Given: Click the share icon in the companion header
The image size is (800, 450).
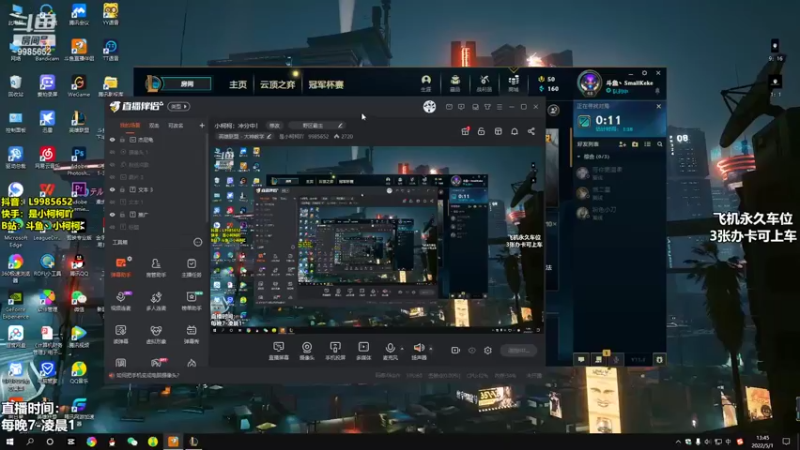Looking at the screenshot, I should (x=531, y=131).
